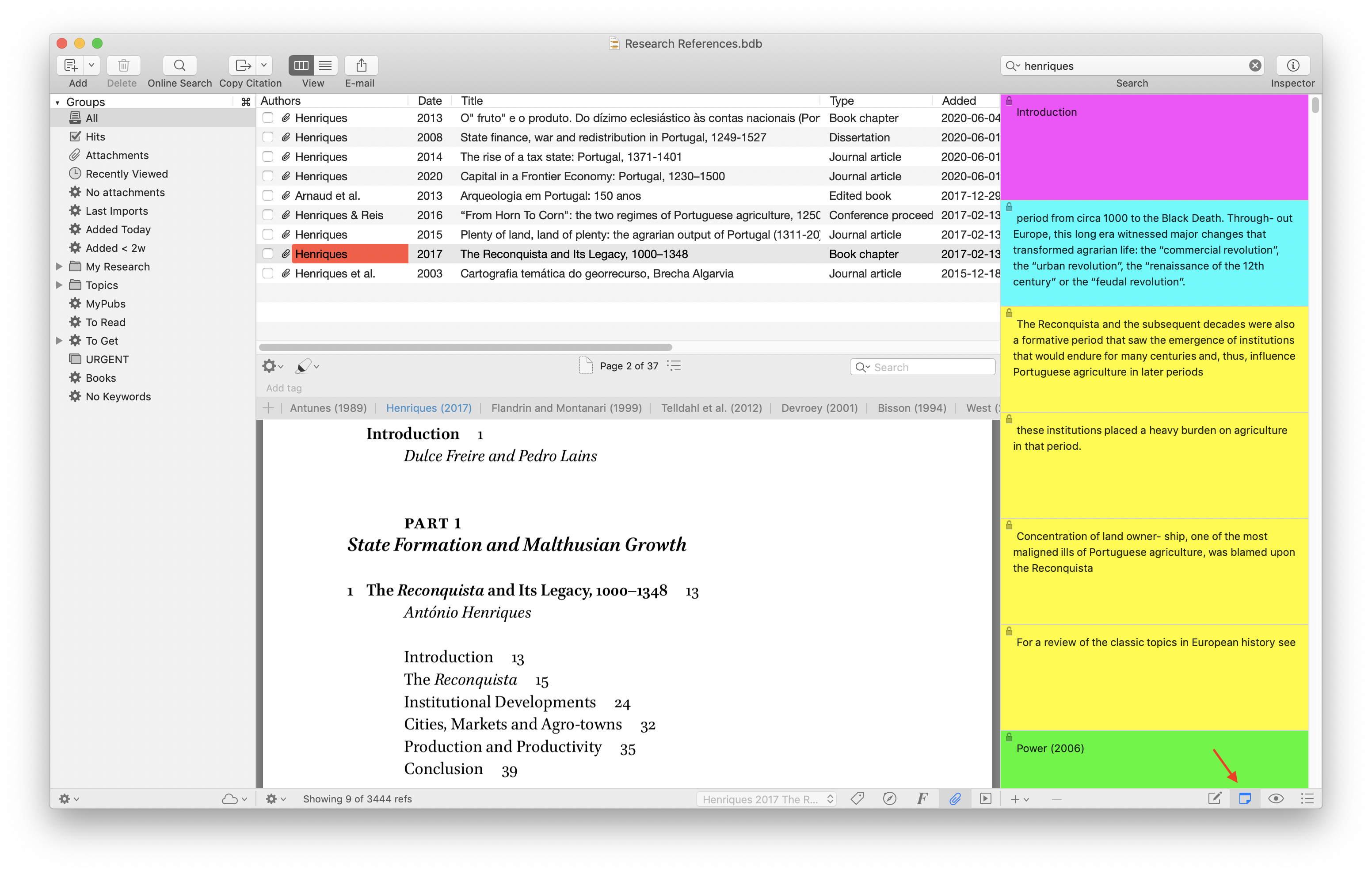Click the E-mail share icon
The image size is (1372, 874).
pos(361,65)
